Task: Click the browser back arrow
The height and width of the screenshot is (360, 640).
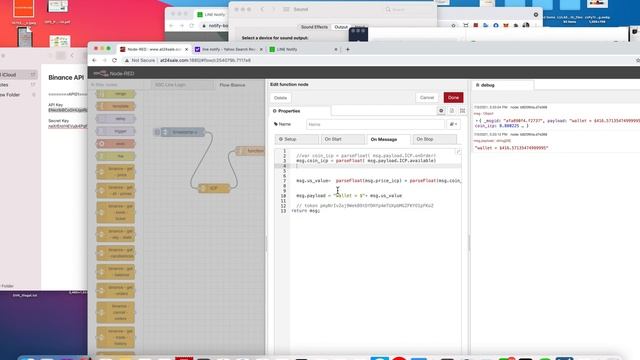Action: (94, 60)
